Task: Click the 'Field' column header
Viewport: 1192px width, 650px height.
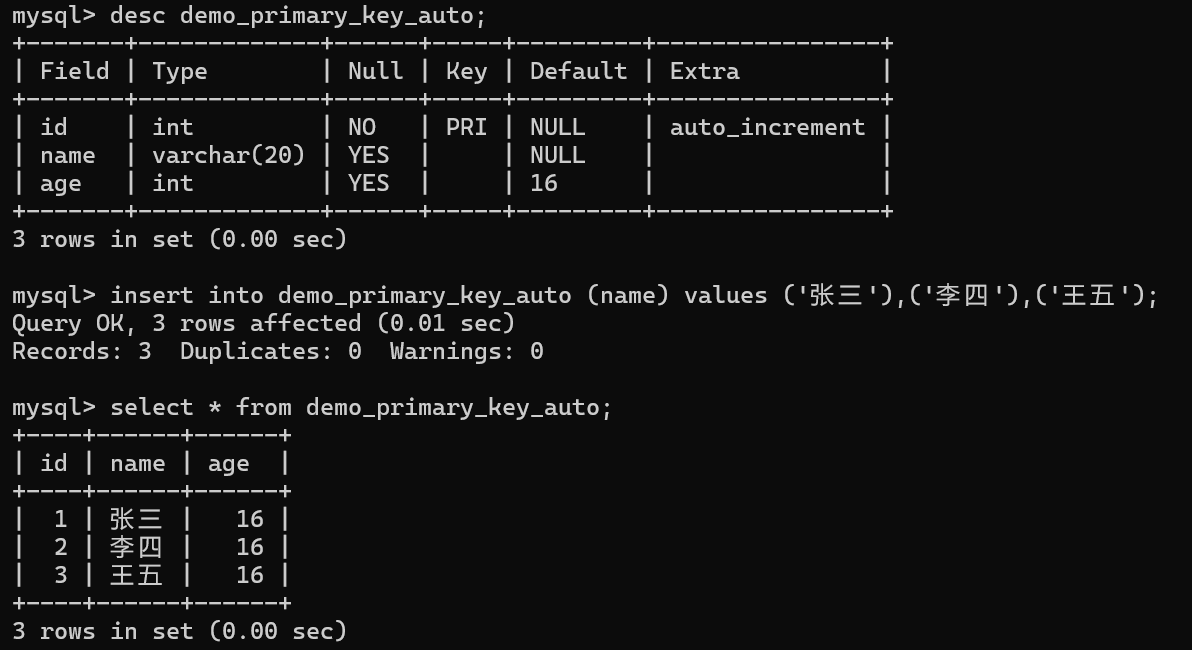Action: point(74,71)
